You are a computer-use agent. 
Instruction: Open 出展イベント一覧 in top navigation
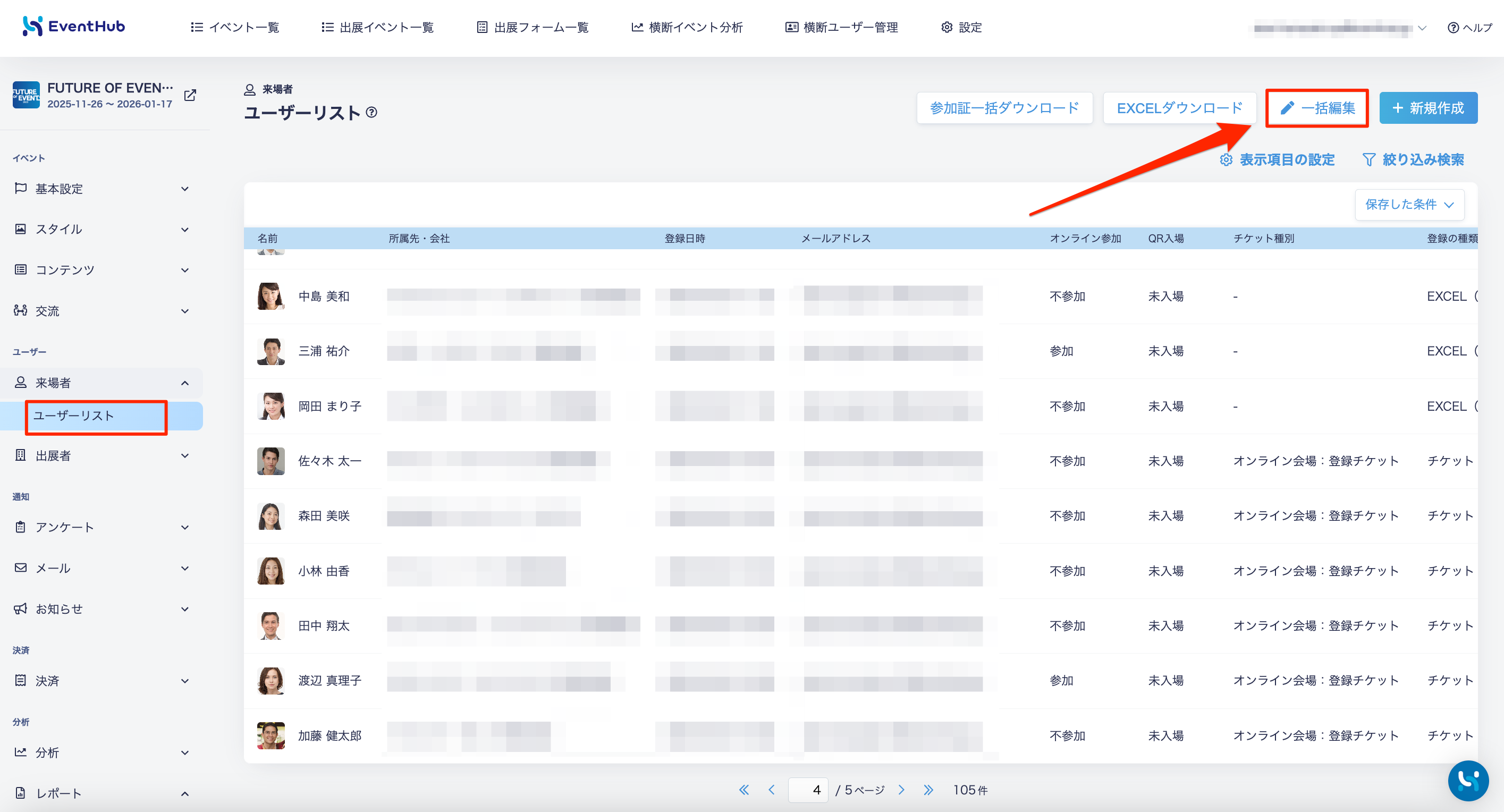(x=378, y=28)
